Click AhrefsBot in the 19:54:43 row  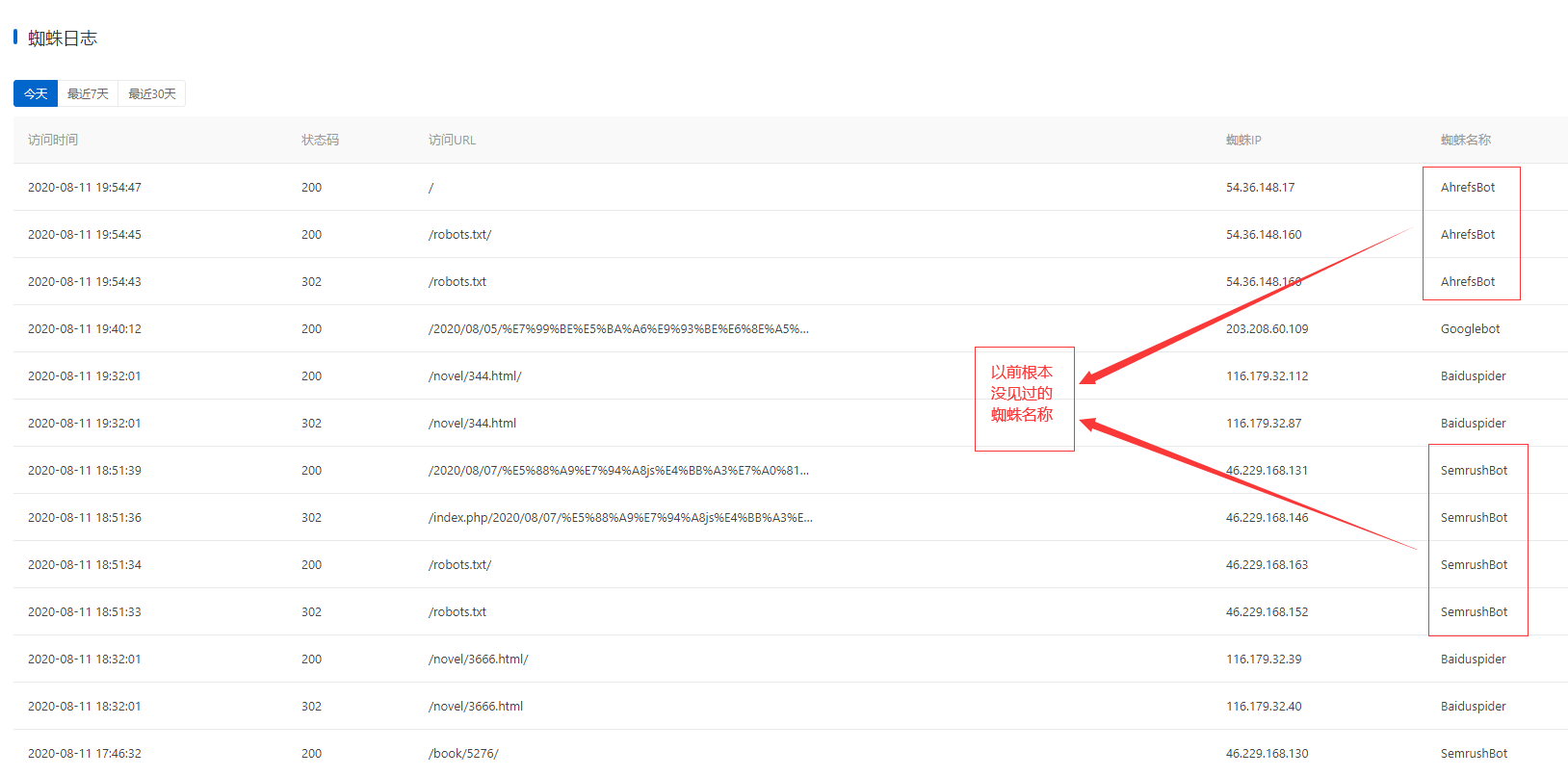tap(1468, 281)
